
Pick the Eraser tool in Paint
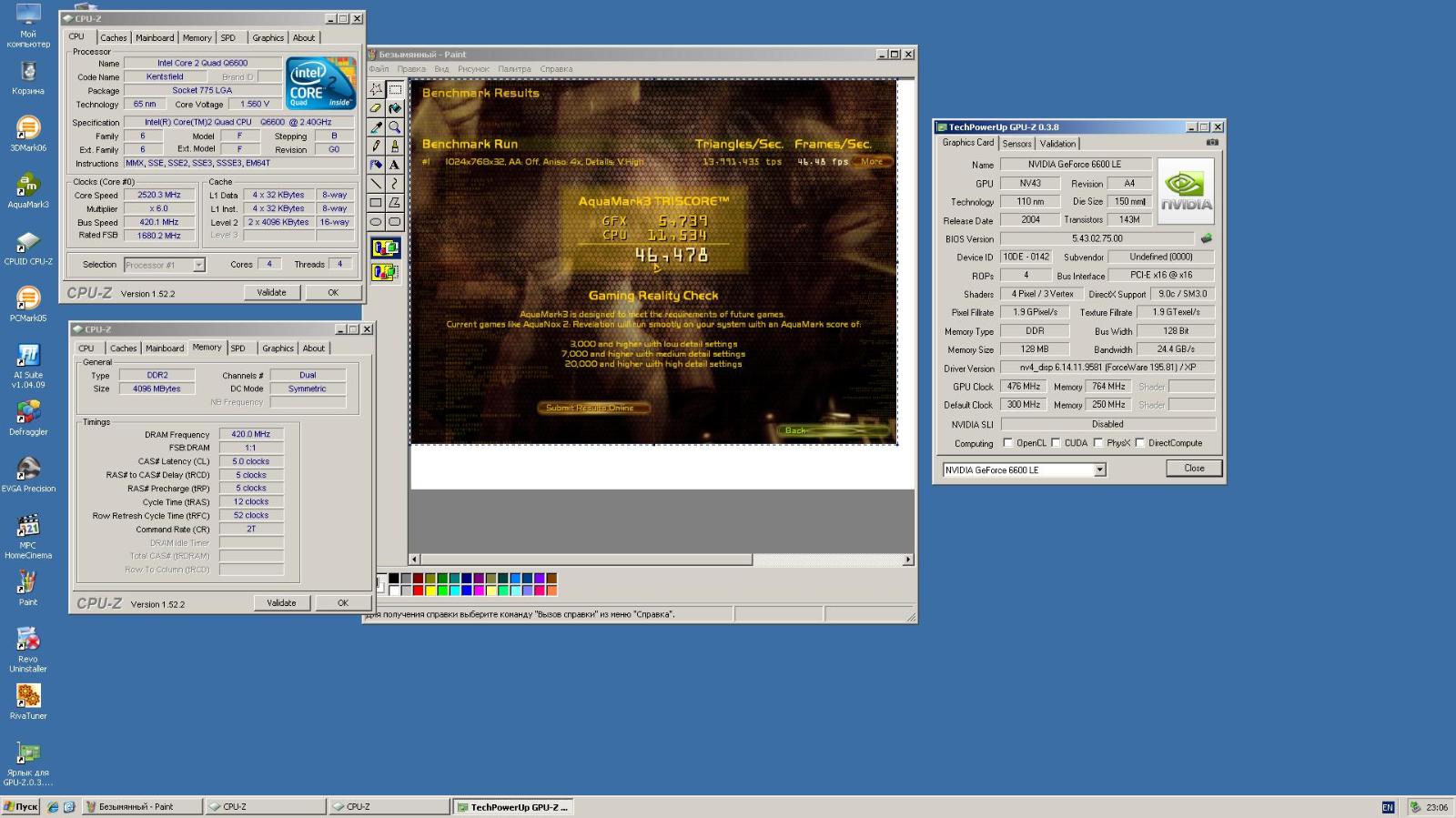(x=376, y=108)
